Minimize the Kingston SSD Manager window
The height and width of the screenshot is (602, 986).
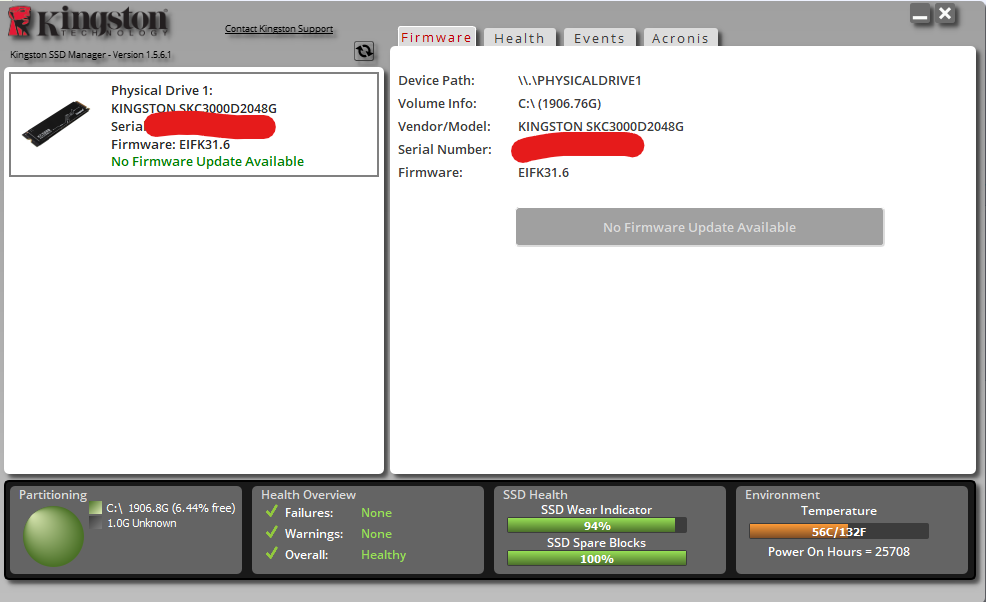tap(920, 14)
